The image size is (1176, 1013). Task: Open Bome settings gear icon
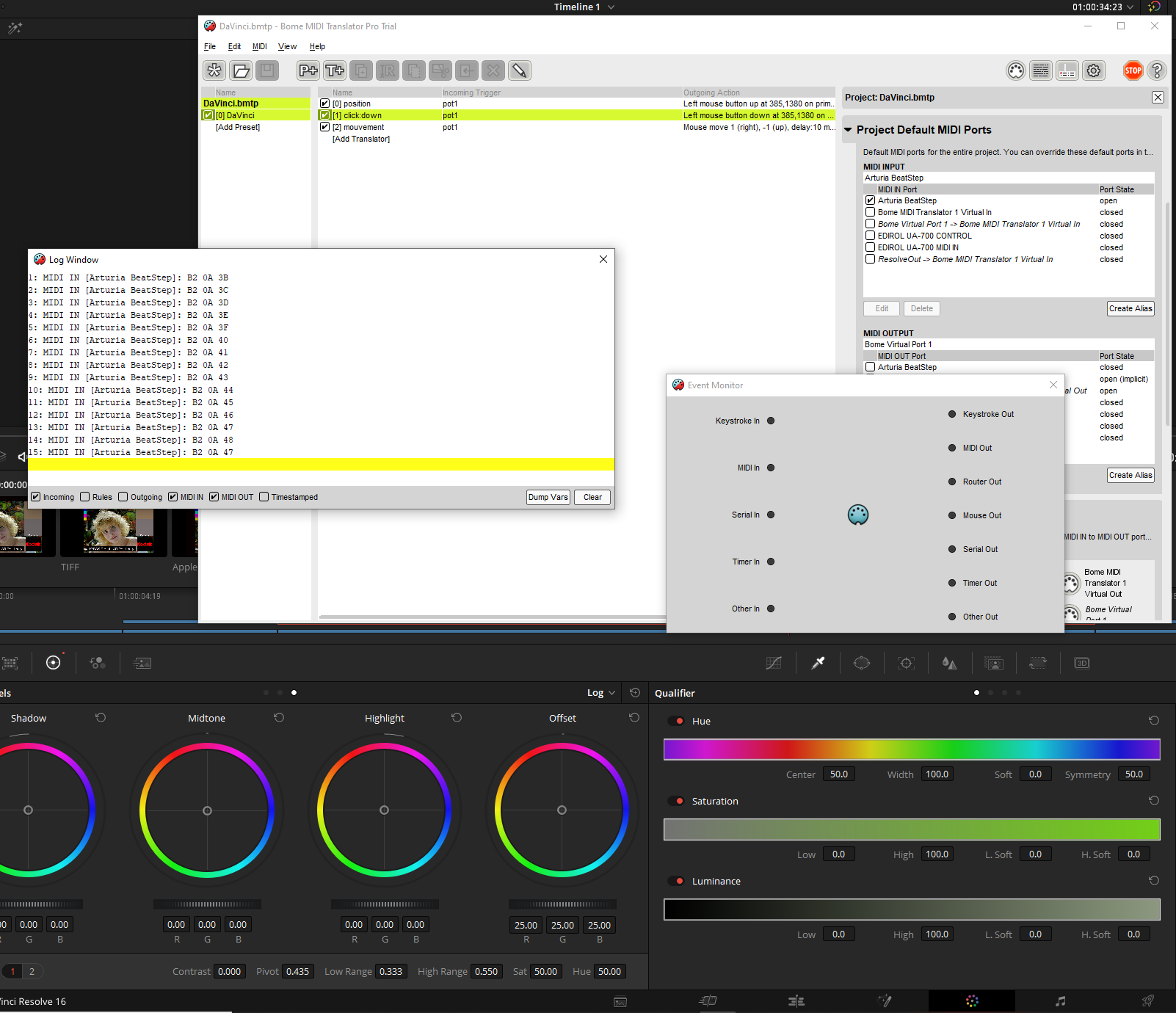pos(1094,70)
